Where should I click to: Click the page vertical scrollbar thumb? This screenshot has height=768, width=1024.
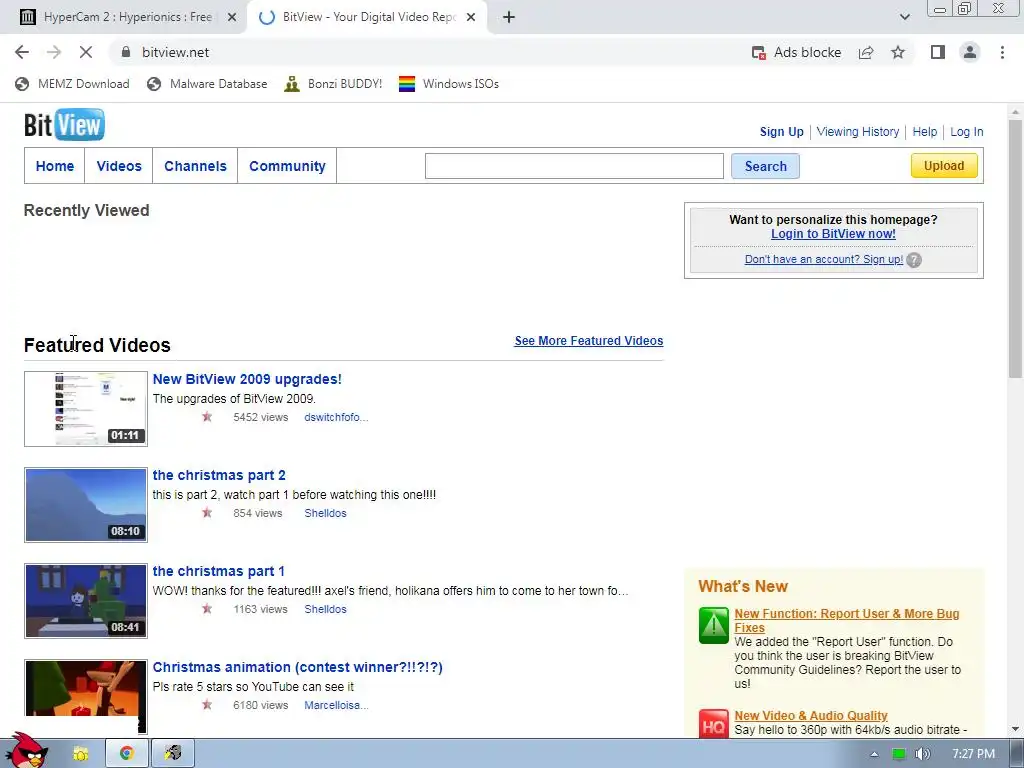1015,248
